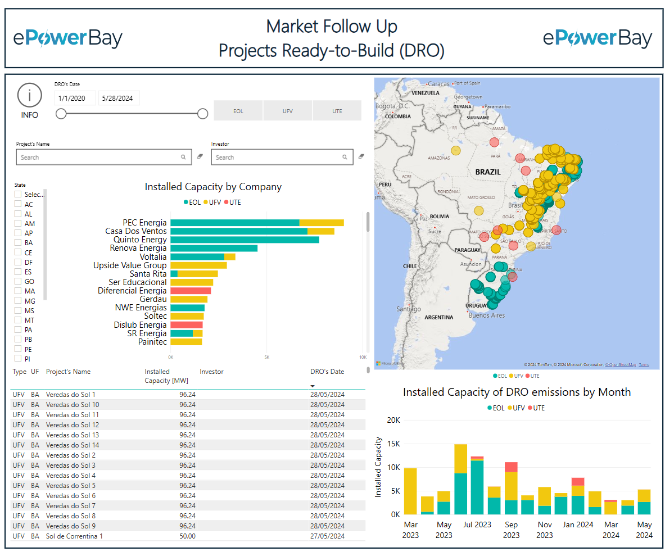Click the 'Painitec' company label
The width and height of the screenshot is (666, 552).
(152, 342)
